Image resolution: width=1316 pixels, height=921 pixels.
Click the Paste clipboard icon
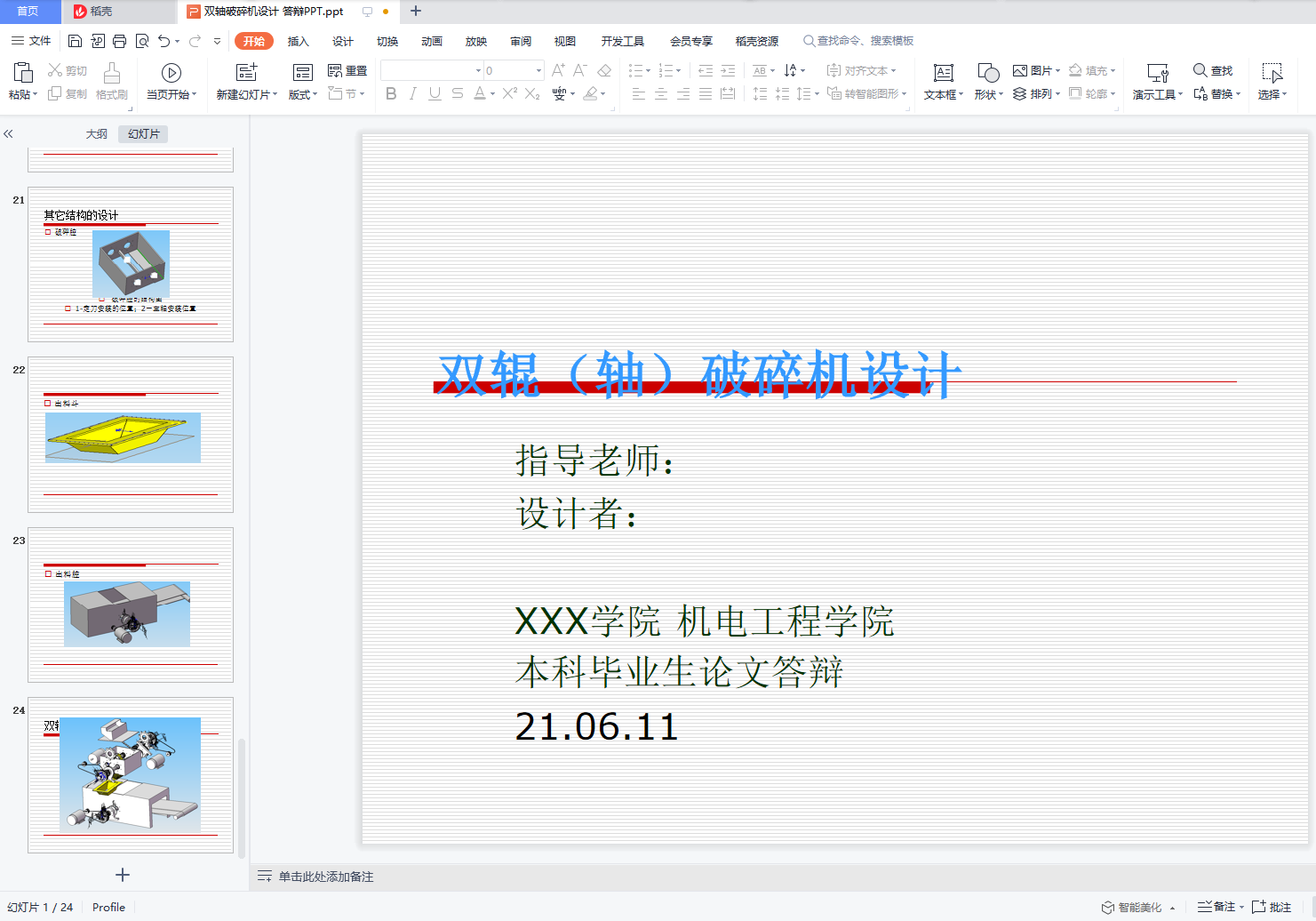23,73
